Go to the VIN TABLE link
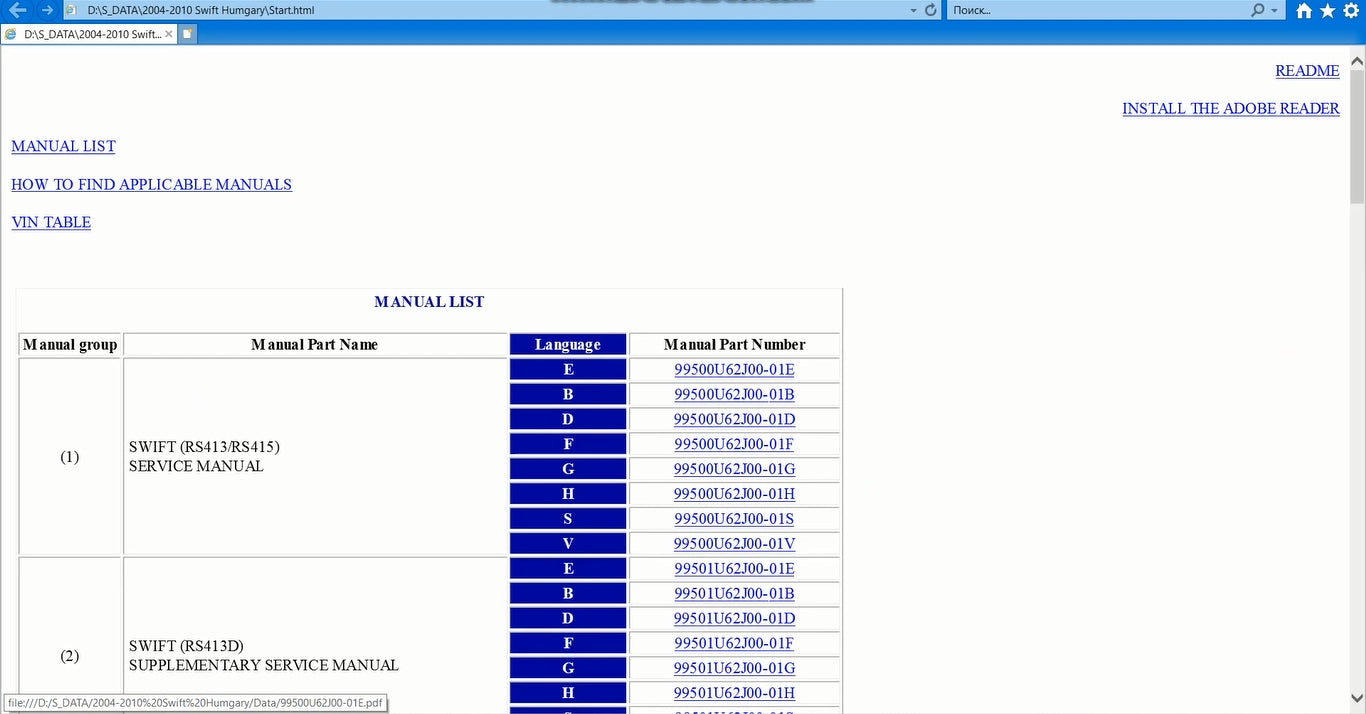1366x714 pixels. point(51,223)
